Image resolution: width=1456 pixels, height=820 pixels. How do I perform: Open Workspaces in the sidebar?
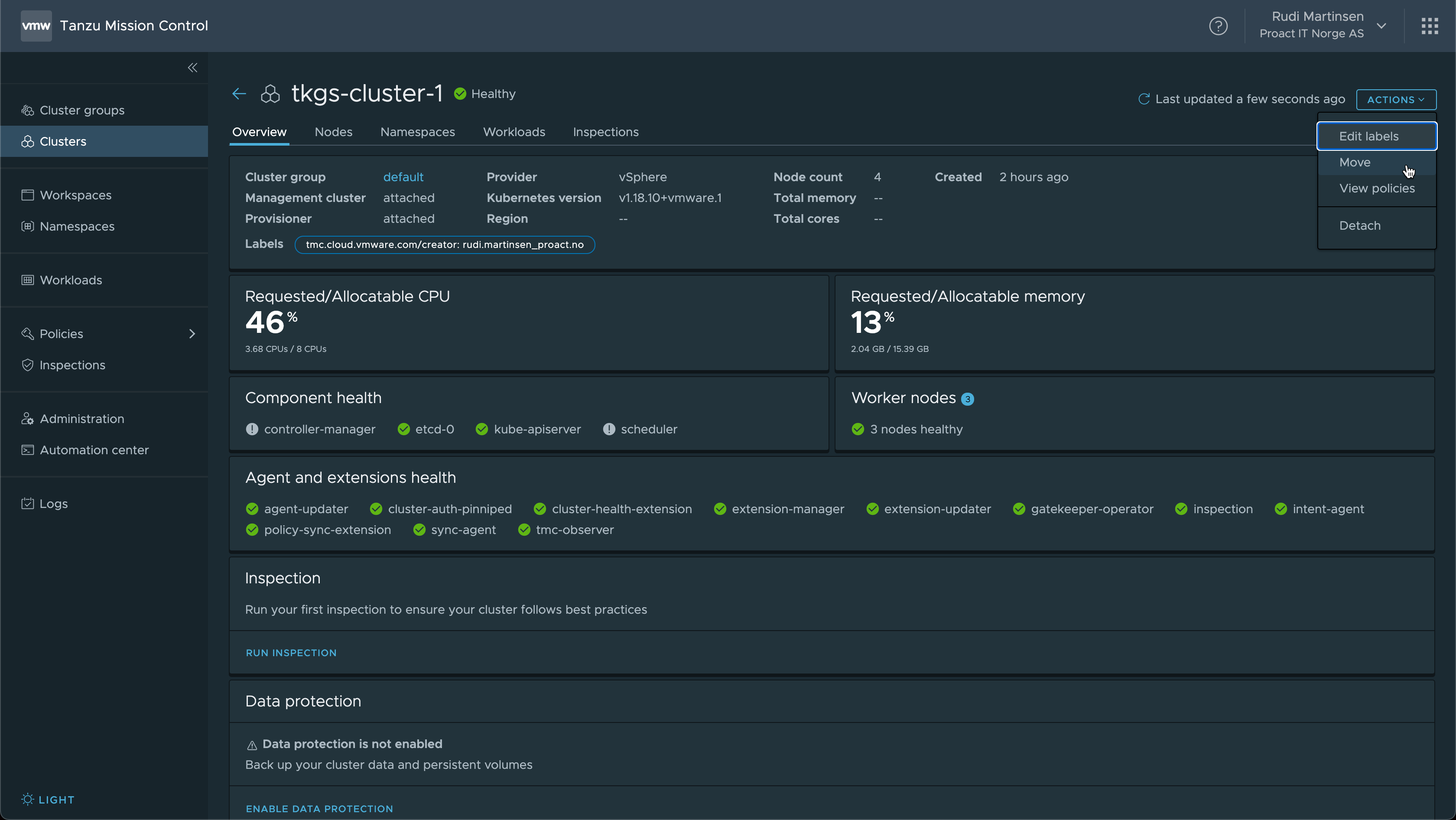coord(104,195)
